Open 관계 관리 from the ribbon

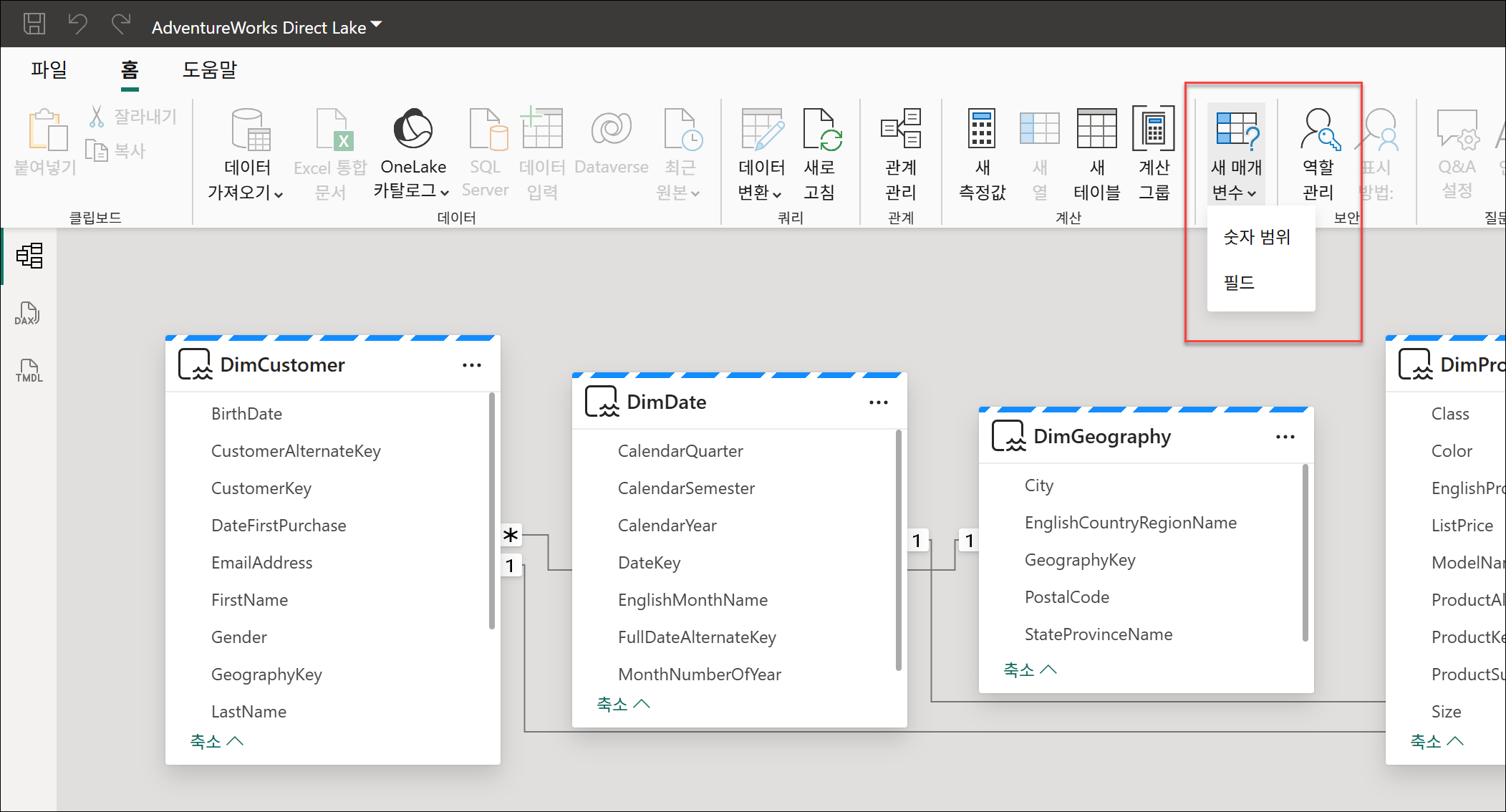(901, 154)
